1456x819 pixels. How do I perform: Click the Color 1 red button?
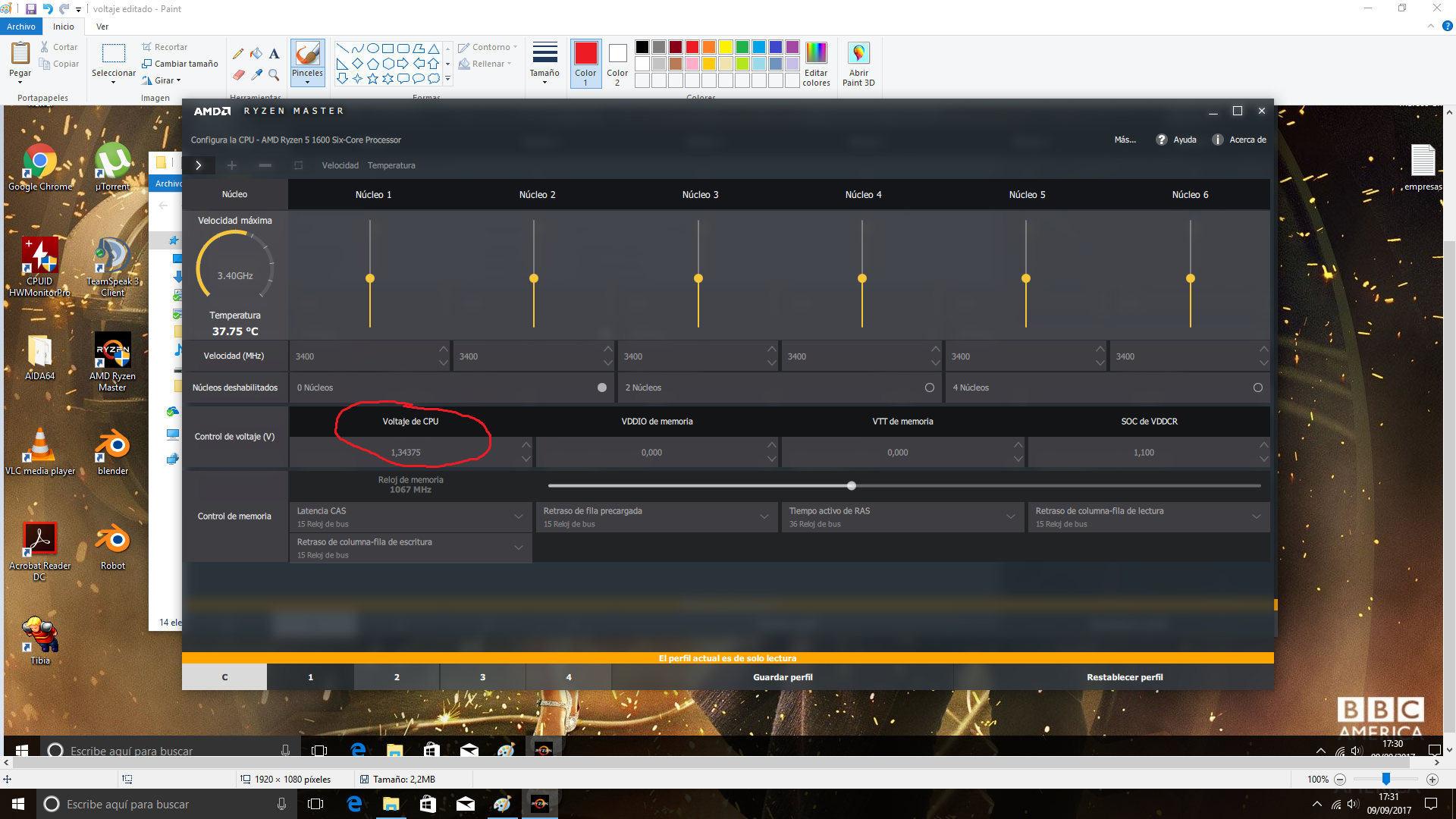pos(585,64)
